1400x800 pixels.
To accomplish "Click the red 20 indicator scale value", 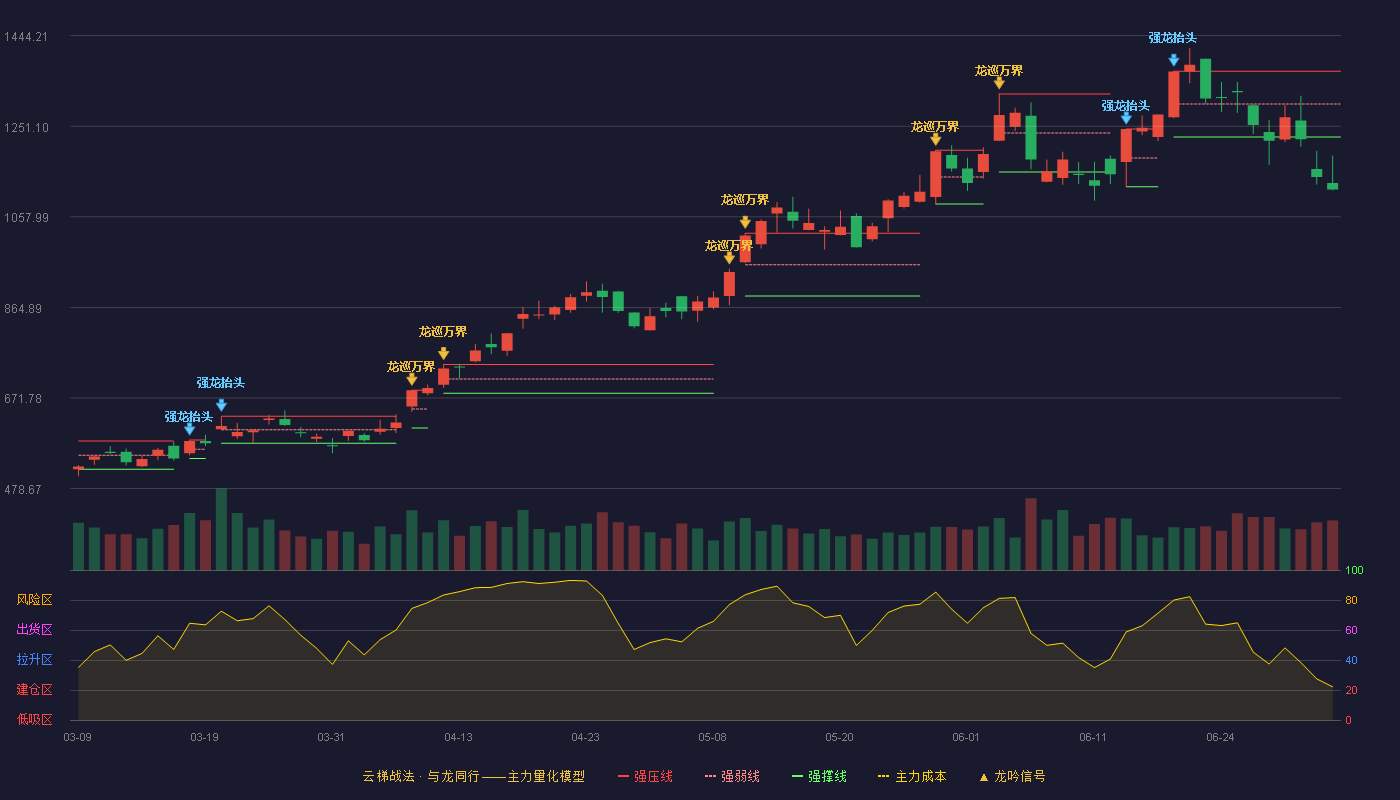I will (x=1351, y=690).
